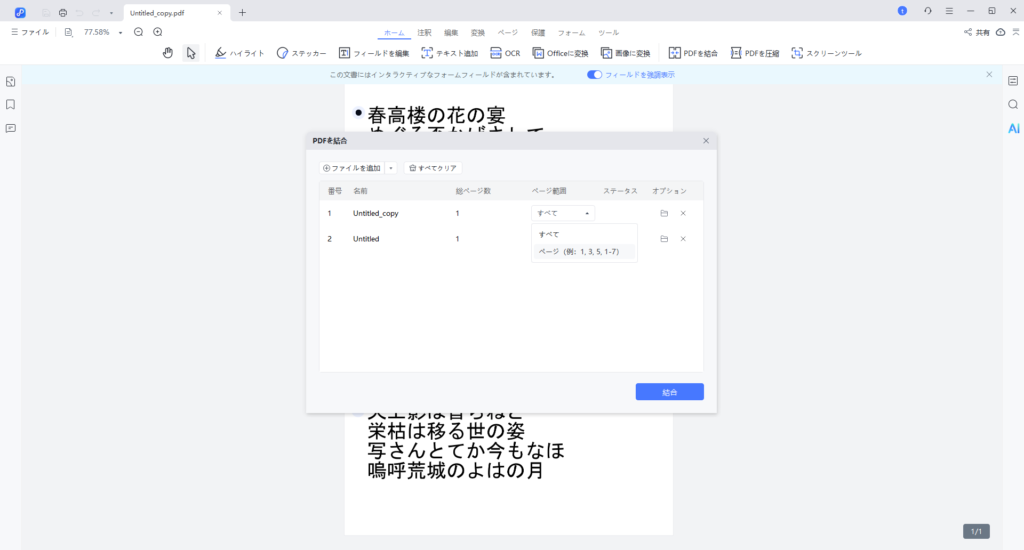
Task: Click the save icon in the title bar
Action: pos(46,12)
